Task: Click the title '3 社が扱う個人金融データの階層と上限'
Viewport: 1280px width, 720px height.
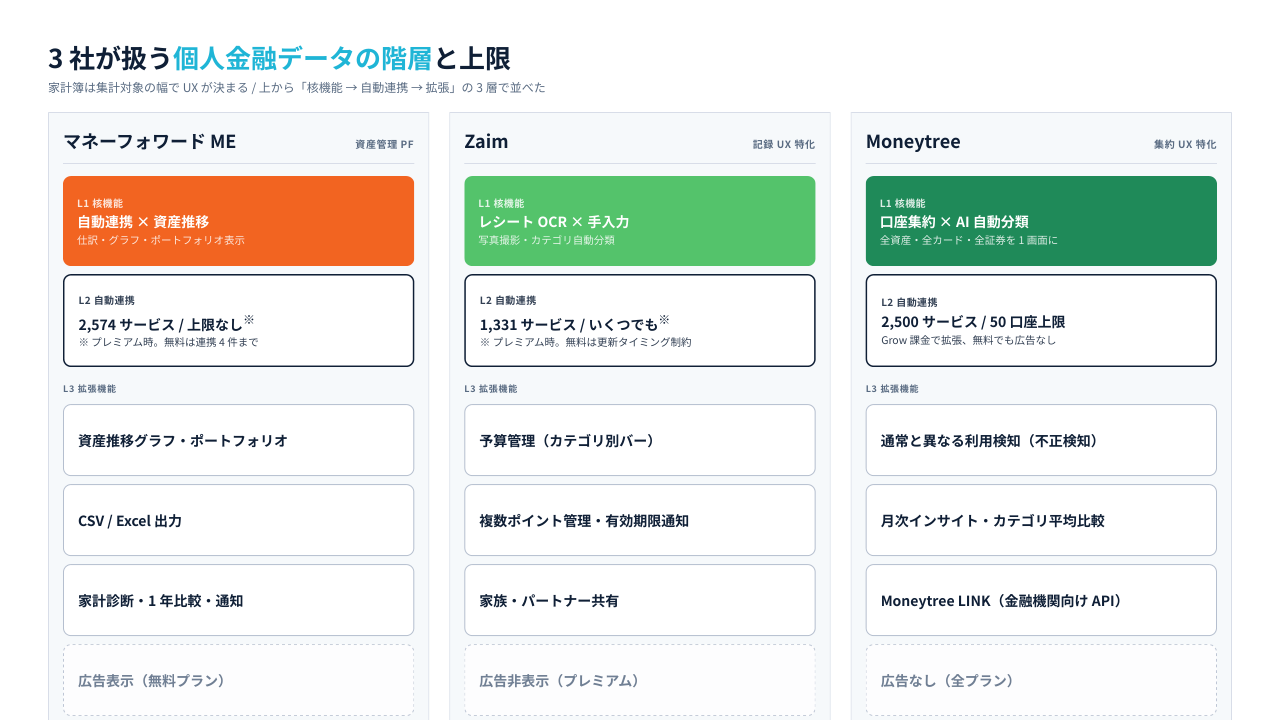Action: [x=279, y=58]
